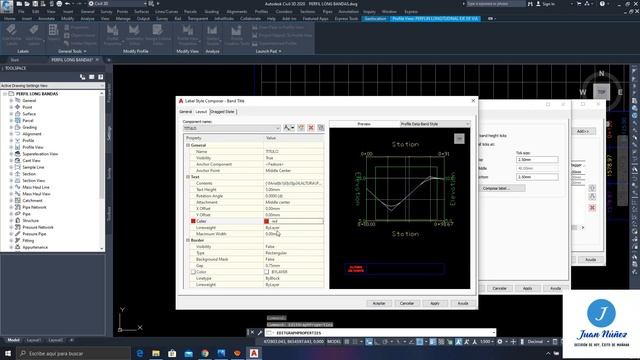
Task: Click the create text component icon in composer
Action: [x=289, y=128]
